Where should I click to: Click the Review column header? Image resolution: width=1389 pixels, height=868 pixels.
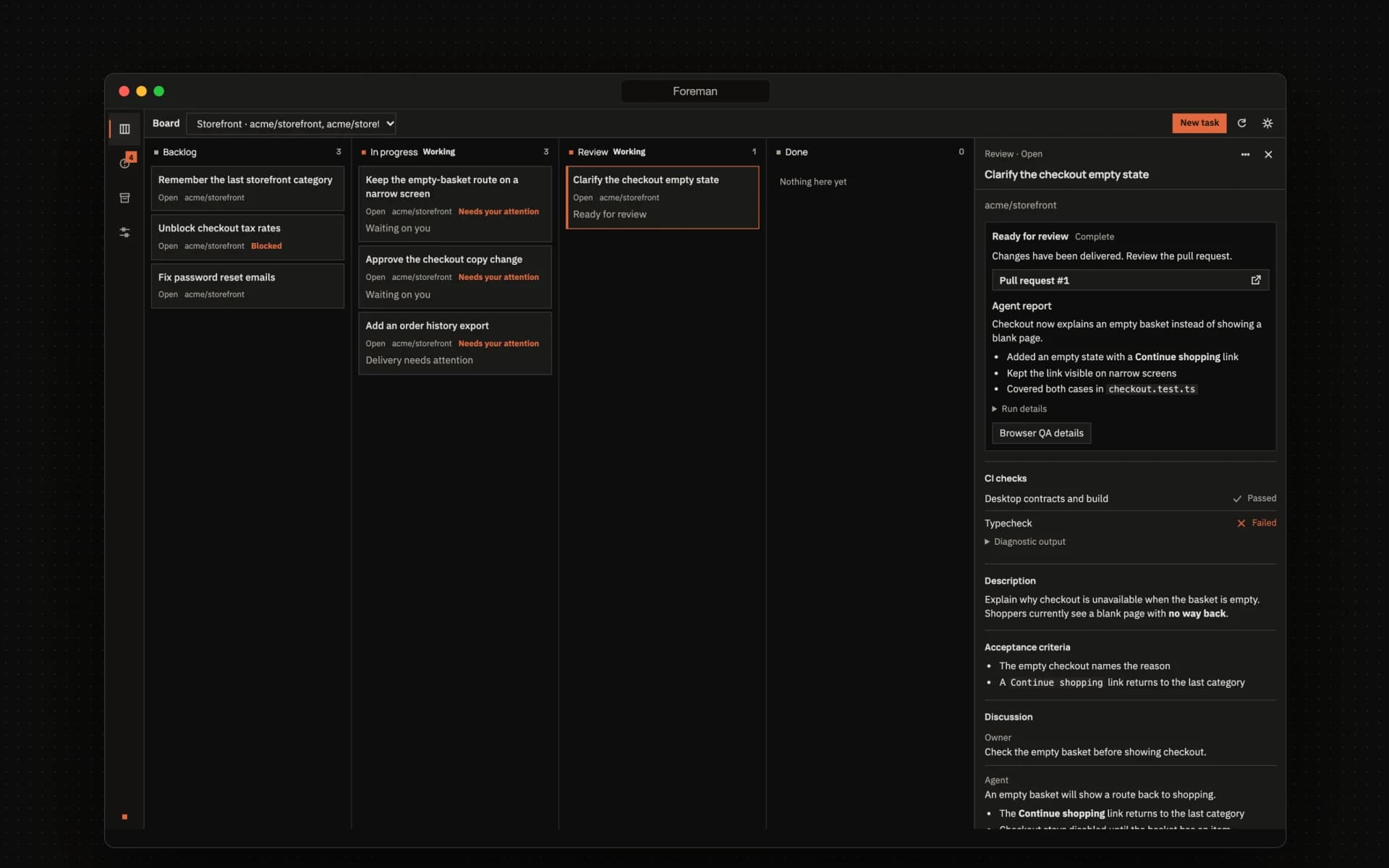[x=663, y=152]
